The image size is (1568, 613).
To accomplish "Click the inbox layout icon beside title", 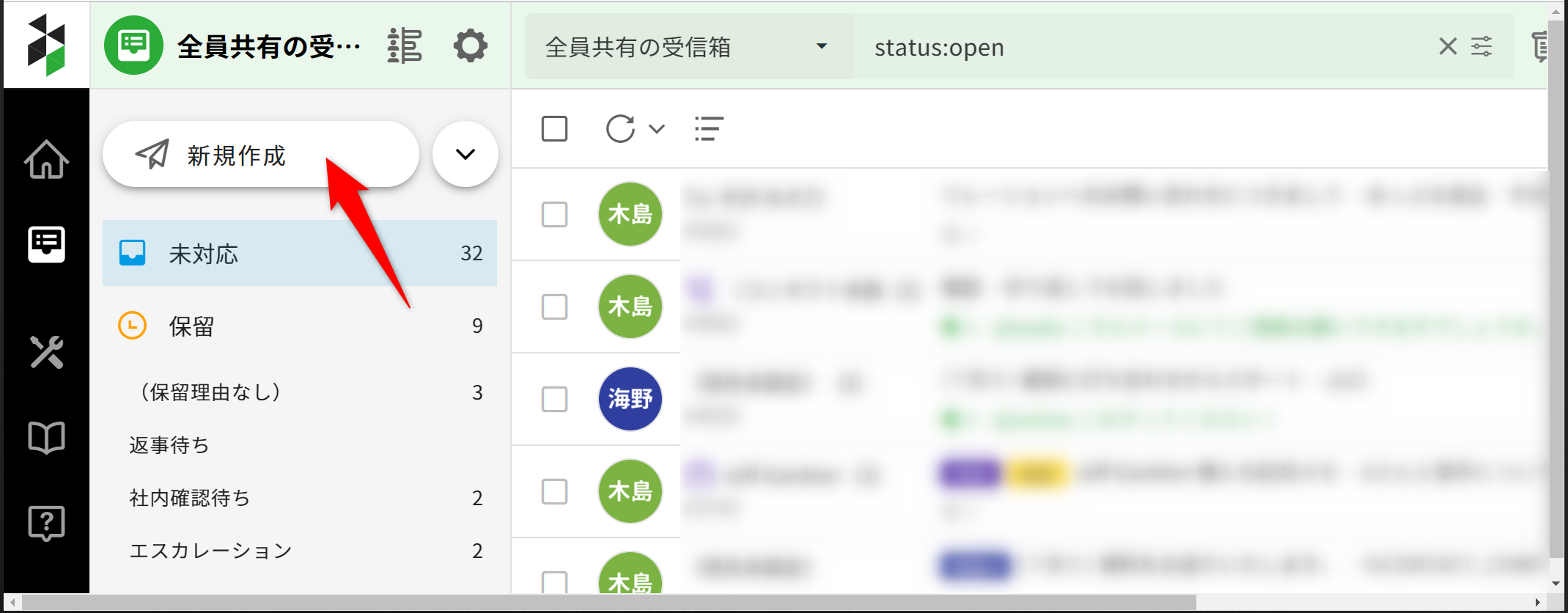I will 405,46.
